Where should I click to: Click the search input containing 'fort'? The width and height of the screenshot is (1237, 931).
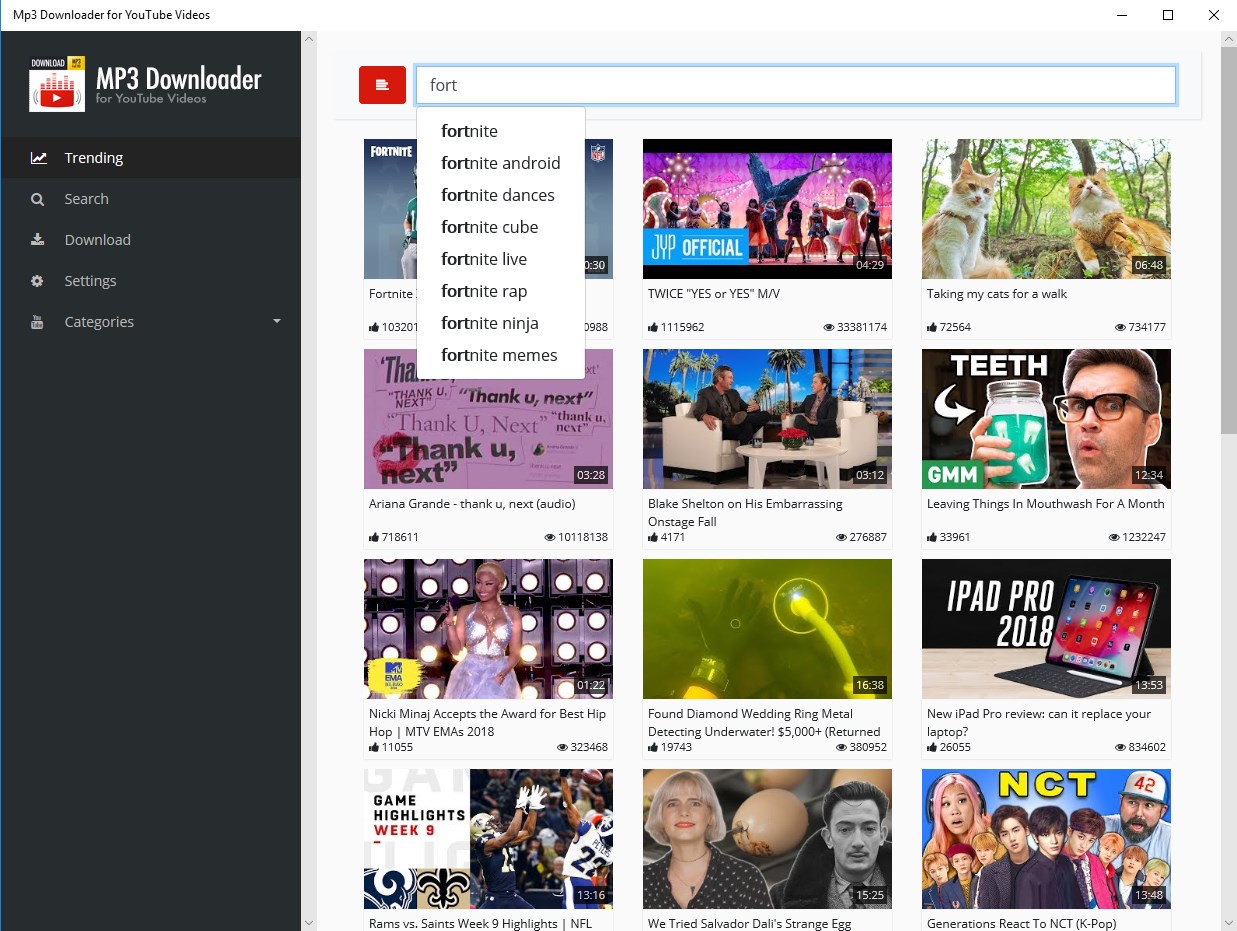click(796, 85)
